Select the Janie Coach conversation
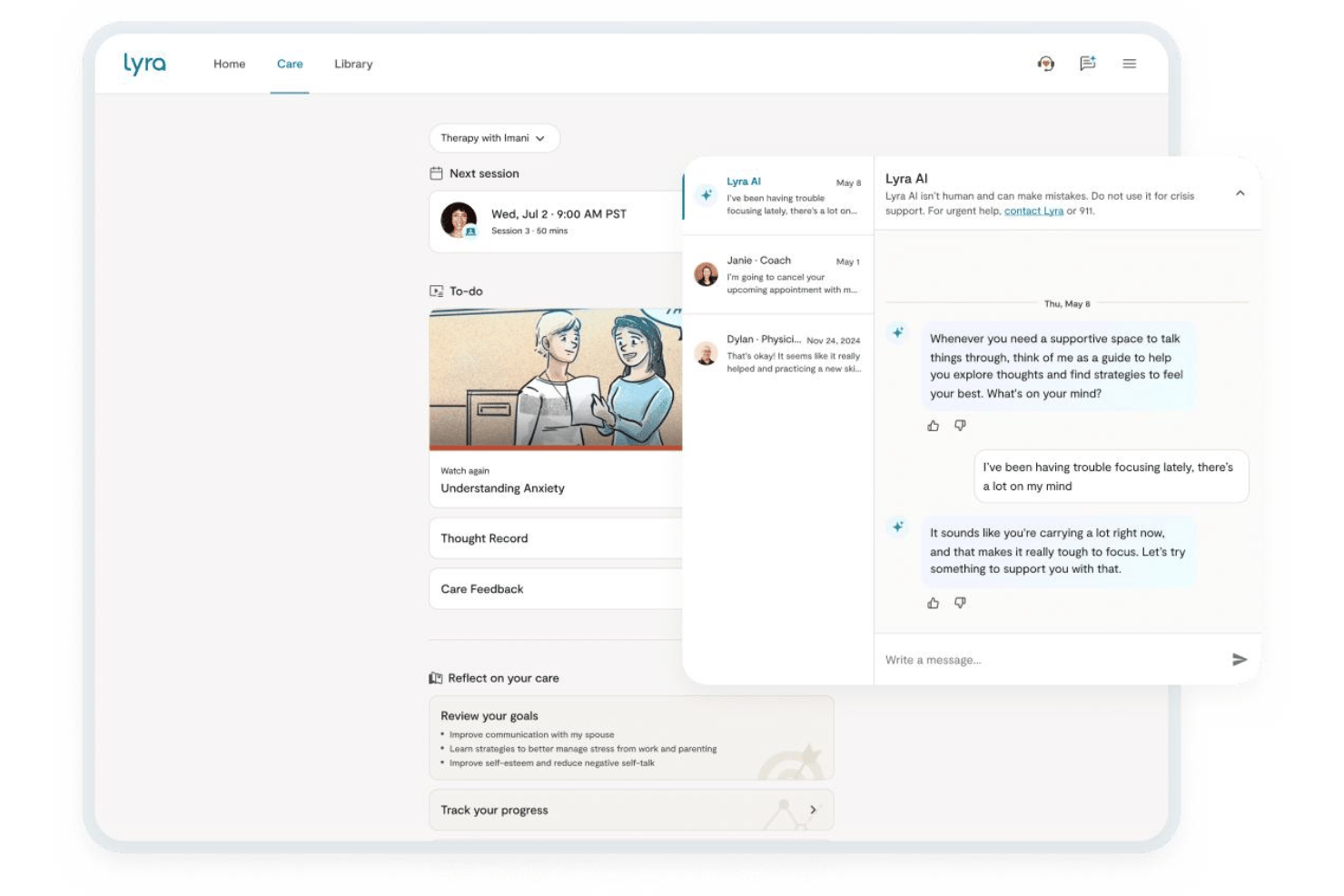Screen dimensions: 1344x896 tap(778, 275)
